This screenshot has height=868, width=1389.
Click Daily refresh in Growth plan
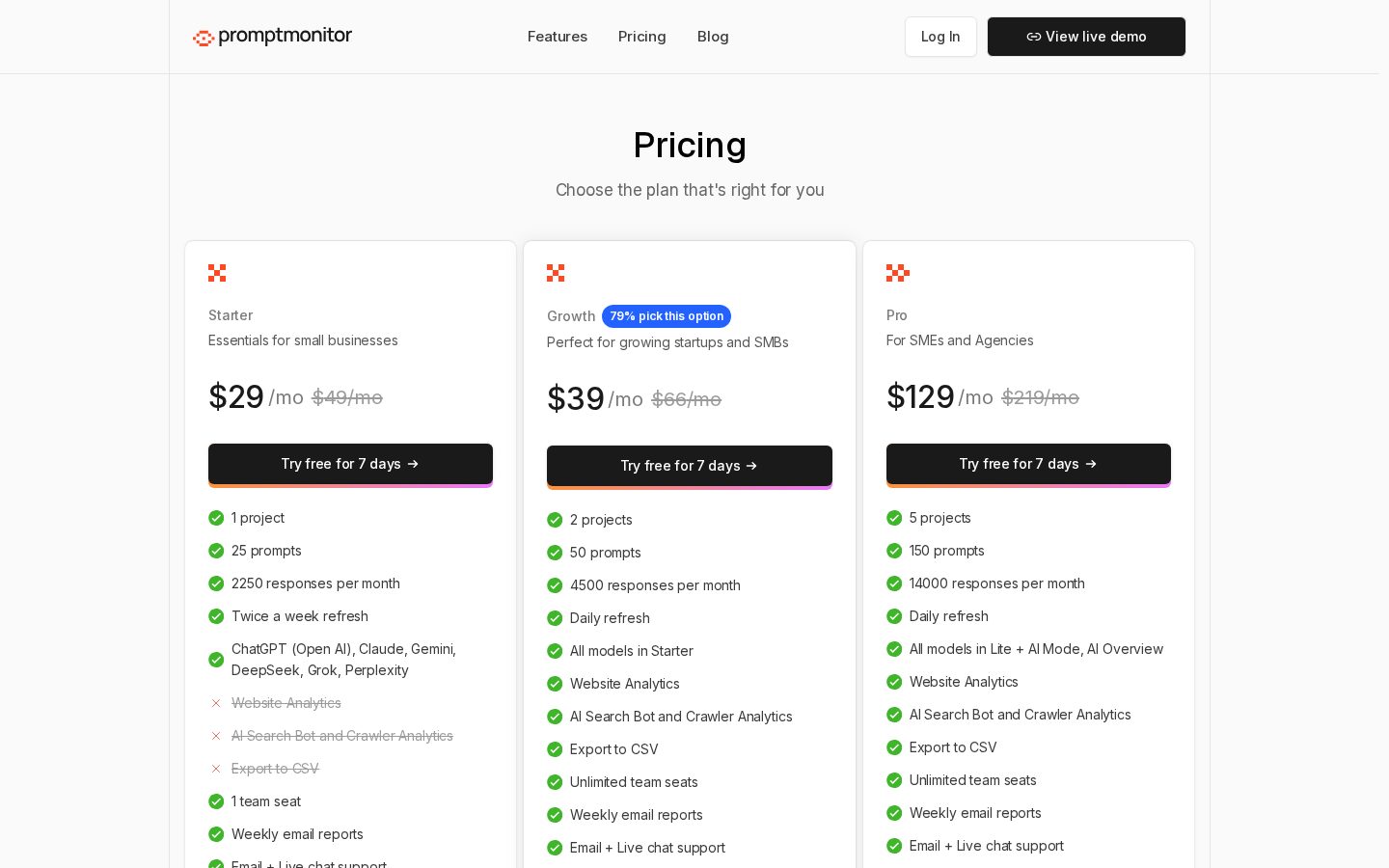[x=610, y=618]
